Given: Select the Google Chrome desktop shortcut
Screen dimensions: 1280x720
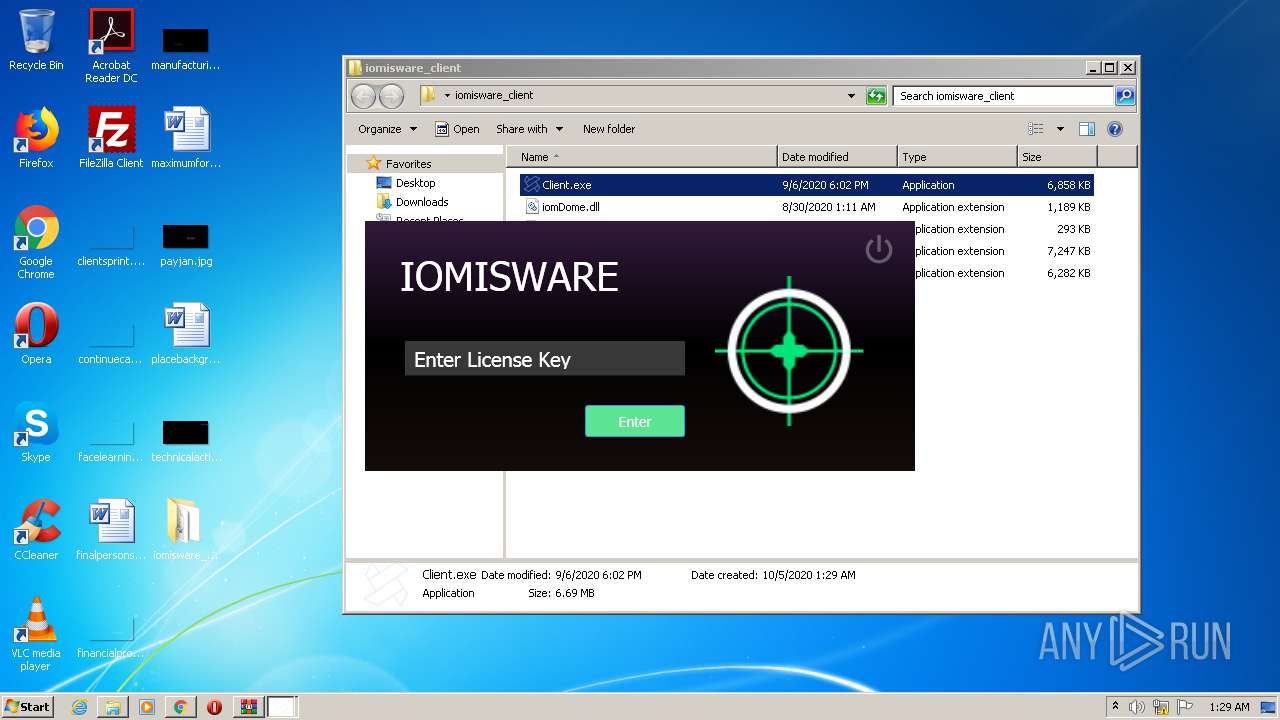Looking at the screenshot, I should coord(36,243).
